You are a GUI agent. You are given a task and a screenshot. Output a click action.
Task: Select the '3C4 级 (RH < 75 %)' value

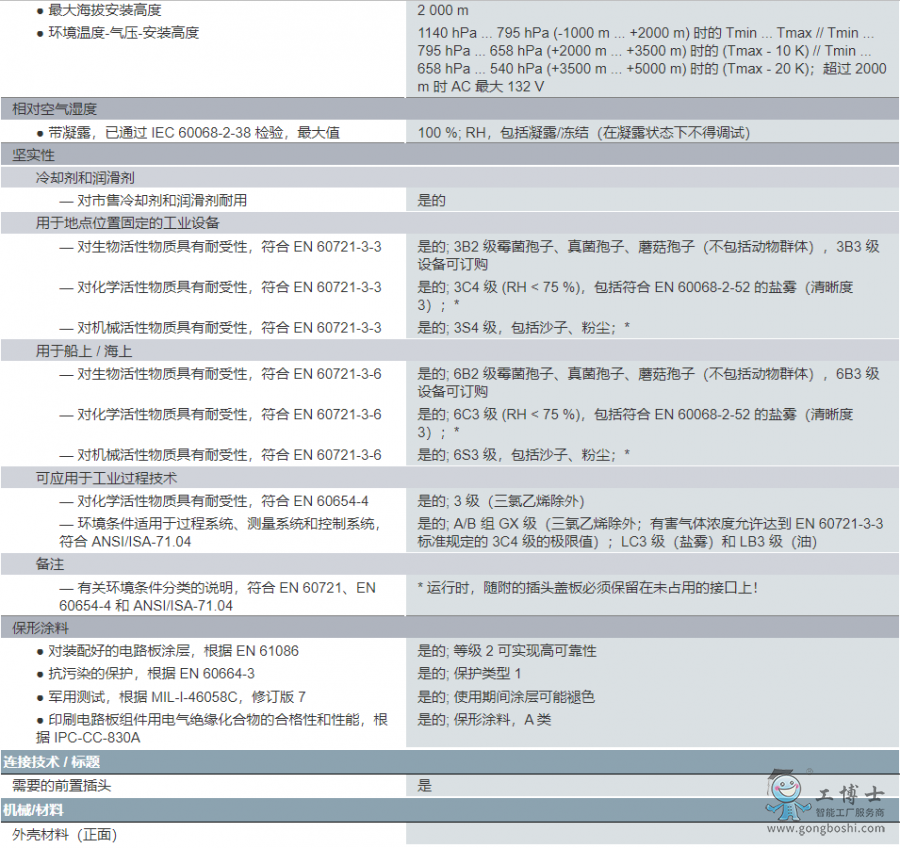(x=635, y=295)
